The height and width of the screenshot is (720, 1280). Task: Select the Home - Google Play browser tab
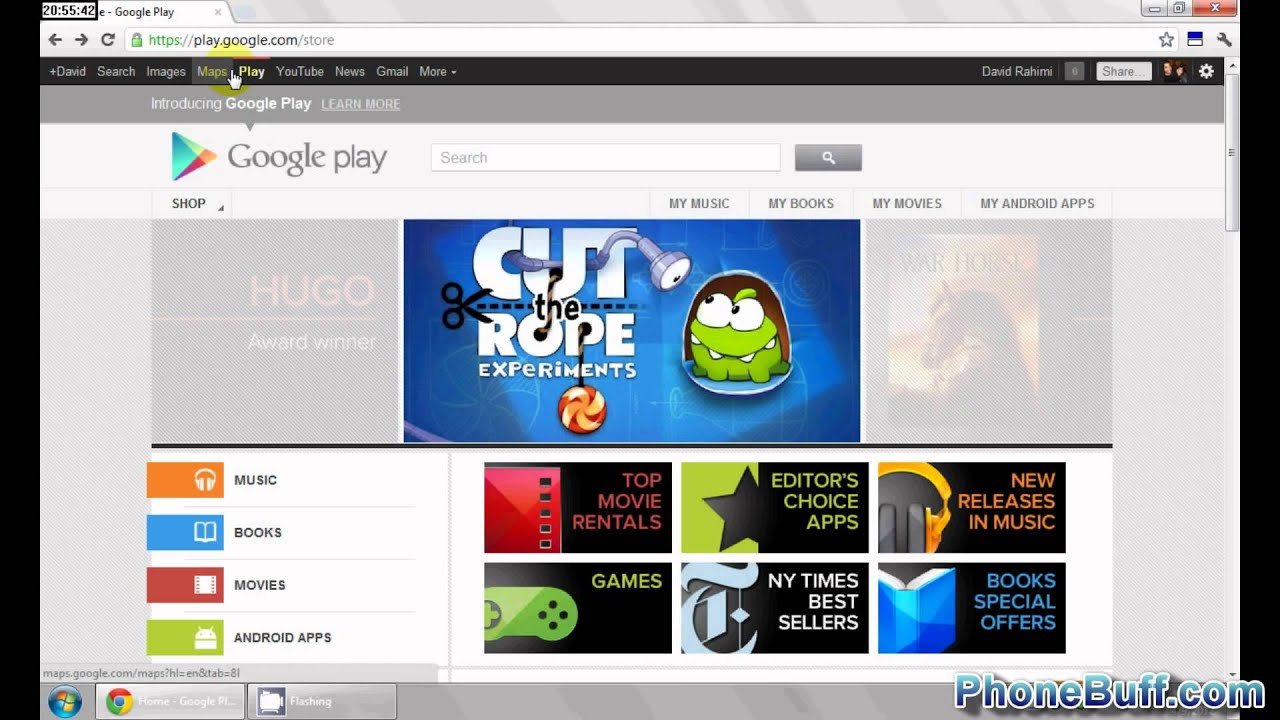coord(139,12)
